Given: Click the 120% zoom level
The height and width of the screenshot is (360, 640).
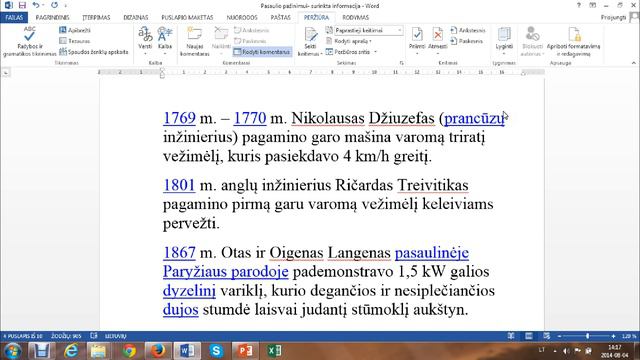Looking at the screenshot, I should pyautogui.click(x=629, y=336).
